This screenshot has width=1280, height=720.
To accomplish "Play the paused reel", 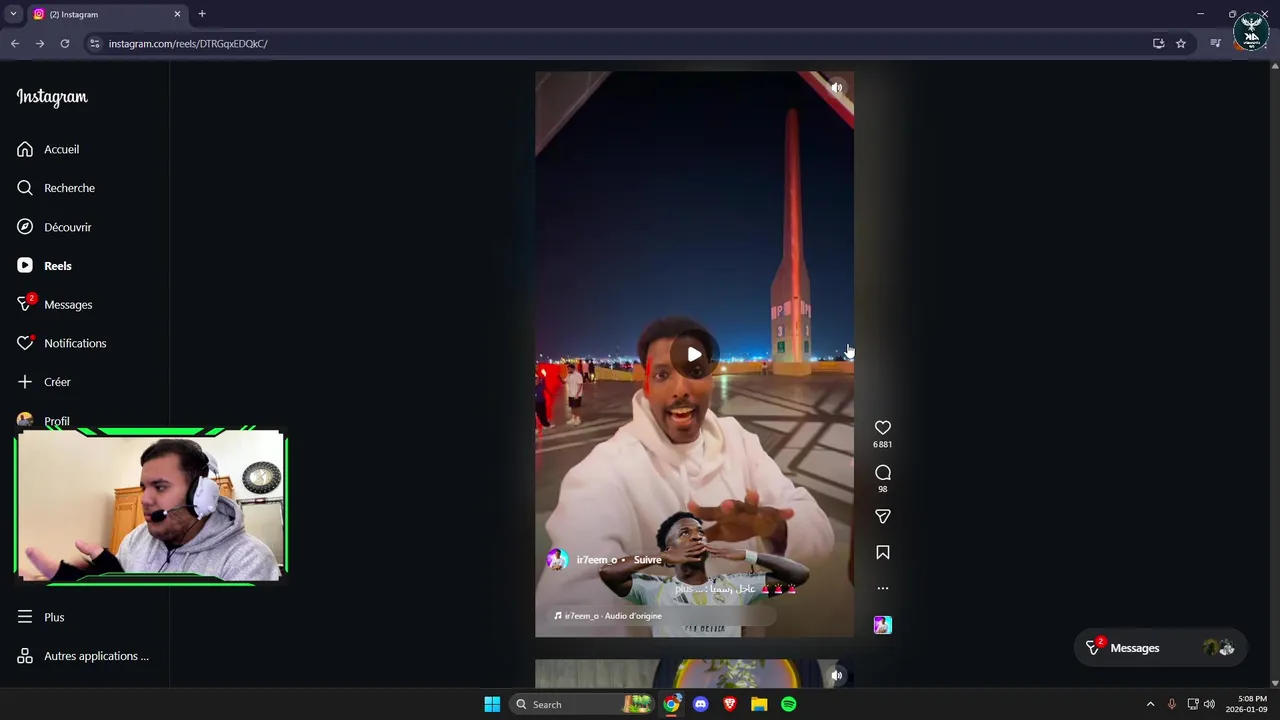I will tap(694, 354).
